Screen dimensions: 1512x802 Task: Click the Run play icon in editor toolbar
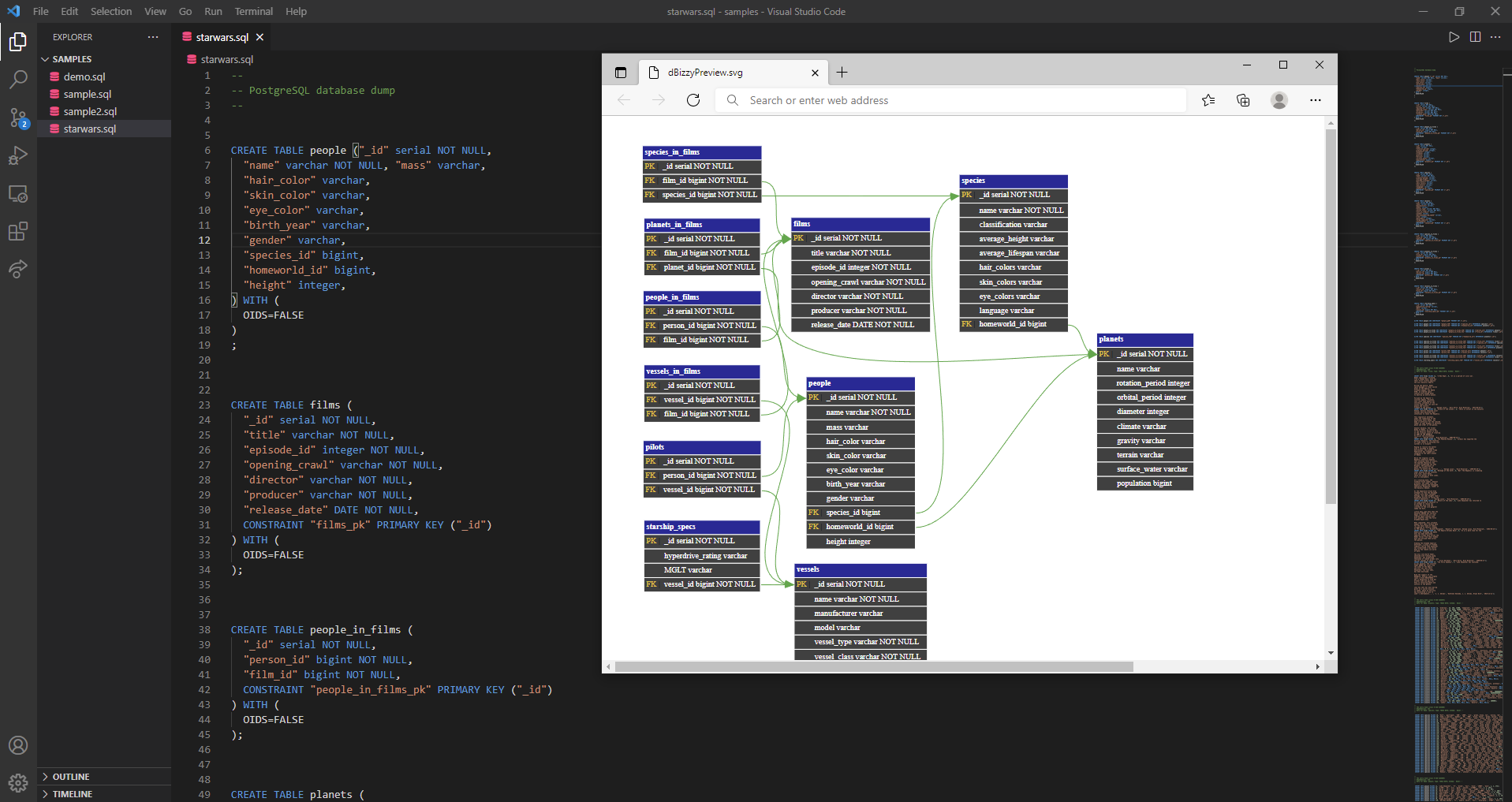[x=1454, y=37]
